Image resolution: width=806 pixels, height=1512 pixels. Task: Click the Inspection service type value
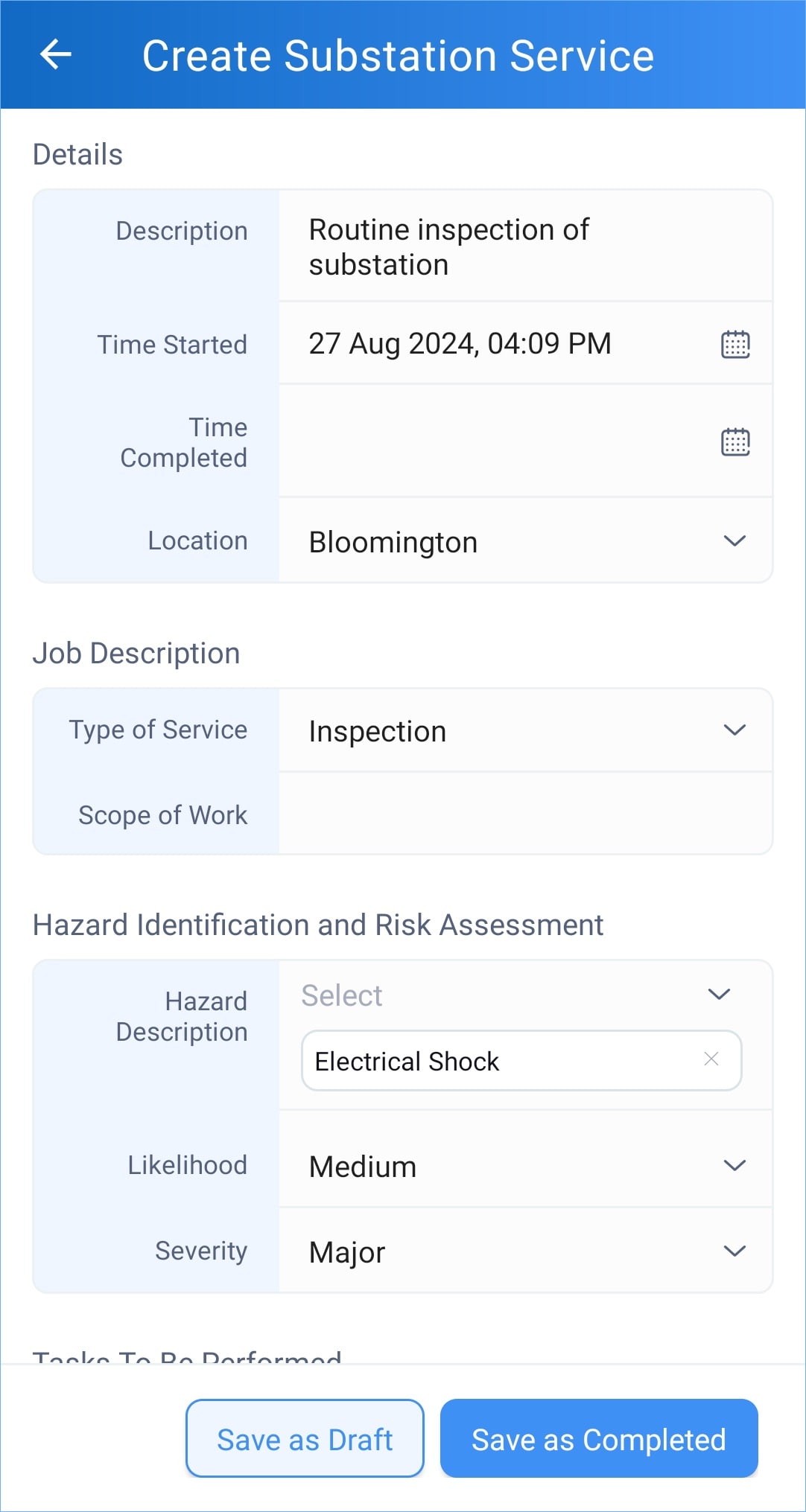click(x=378, y=731)
